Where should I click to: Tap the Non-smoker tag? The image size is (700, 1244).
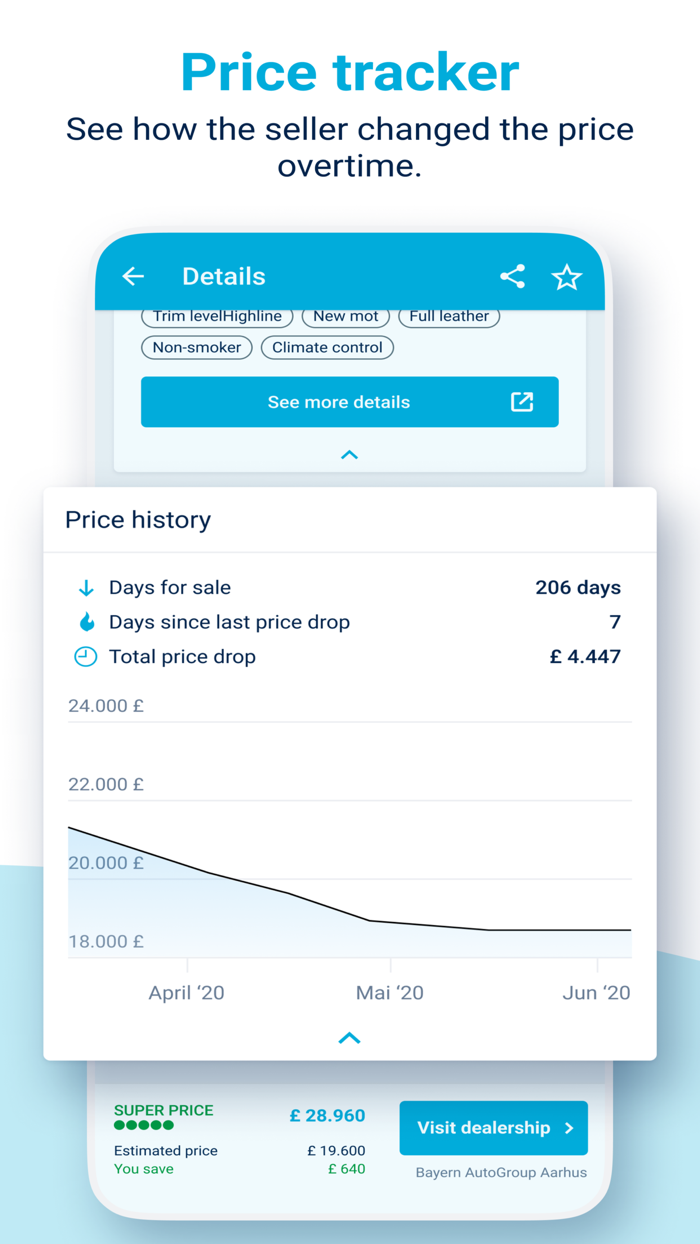[x=197, y=348]
